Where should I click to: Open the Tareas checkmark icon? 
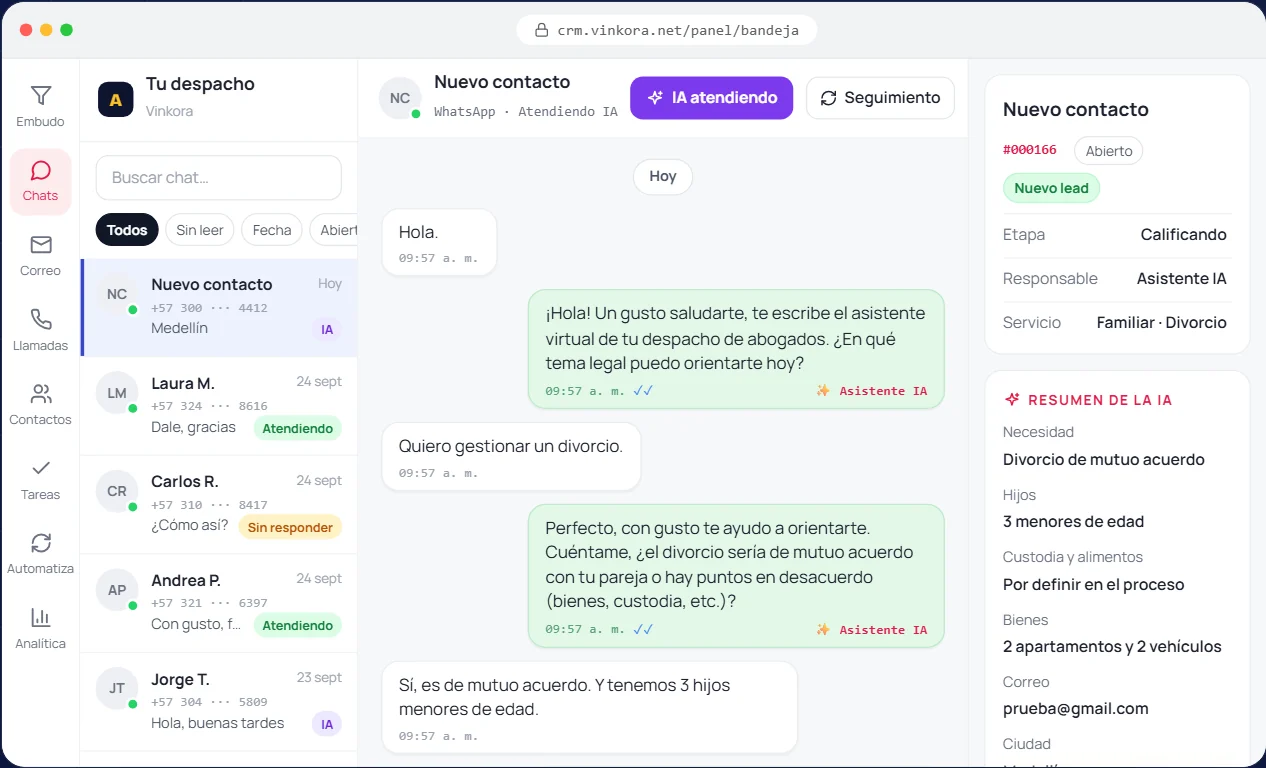(x=40, y=468)
